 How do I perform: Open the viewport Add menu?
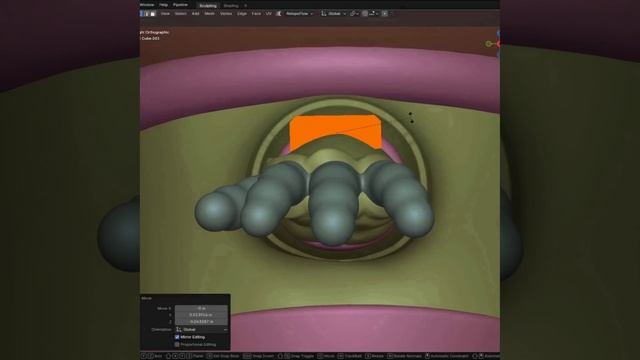(x=196, y=13)
